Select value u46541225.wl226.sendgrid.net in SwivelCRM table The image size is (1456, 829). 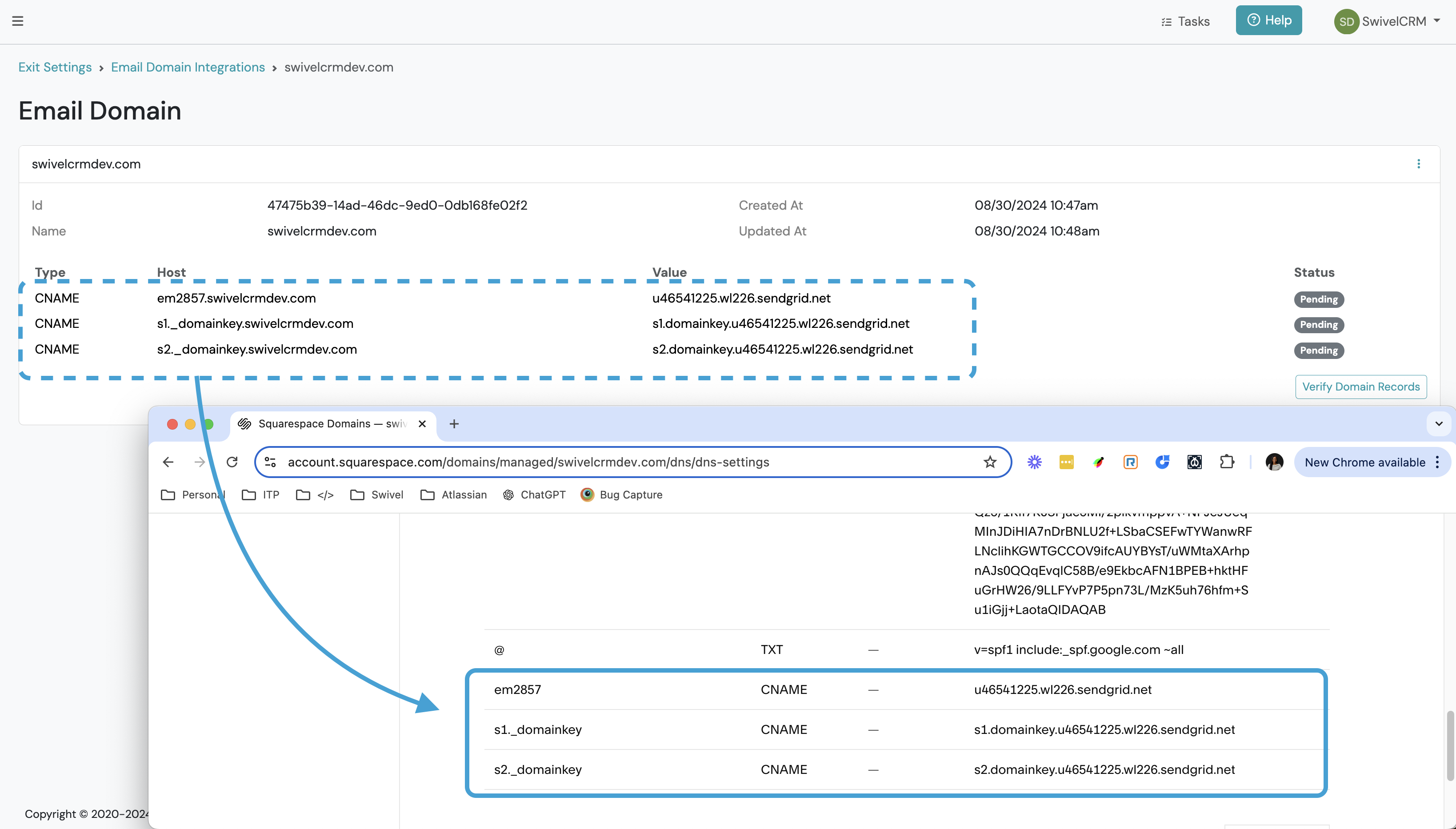[741, 299]
